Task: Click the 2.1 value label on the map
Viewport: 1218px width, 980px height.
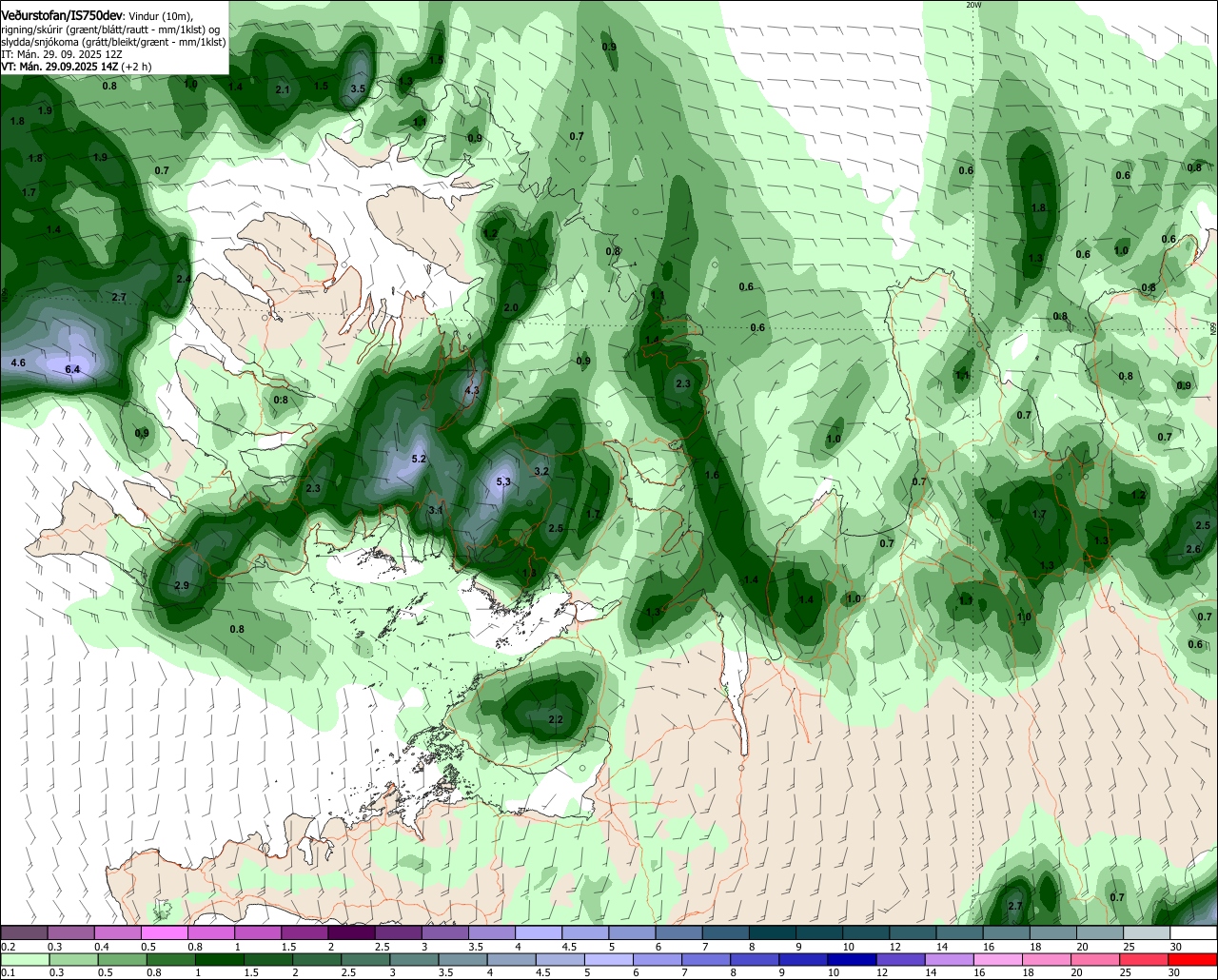Action: 283,88
